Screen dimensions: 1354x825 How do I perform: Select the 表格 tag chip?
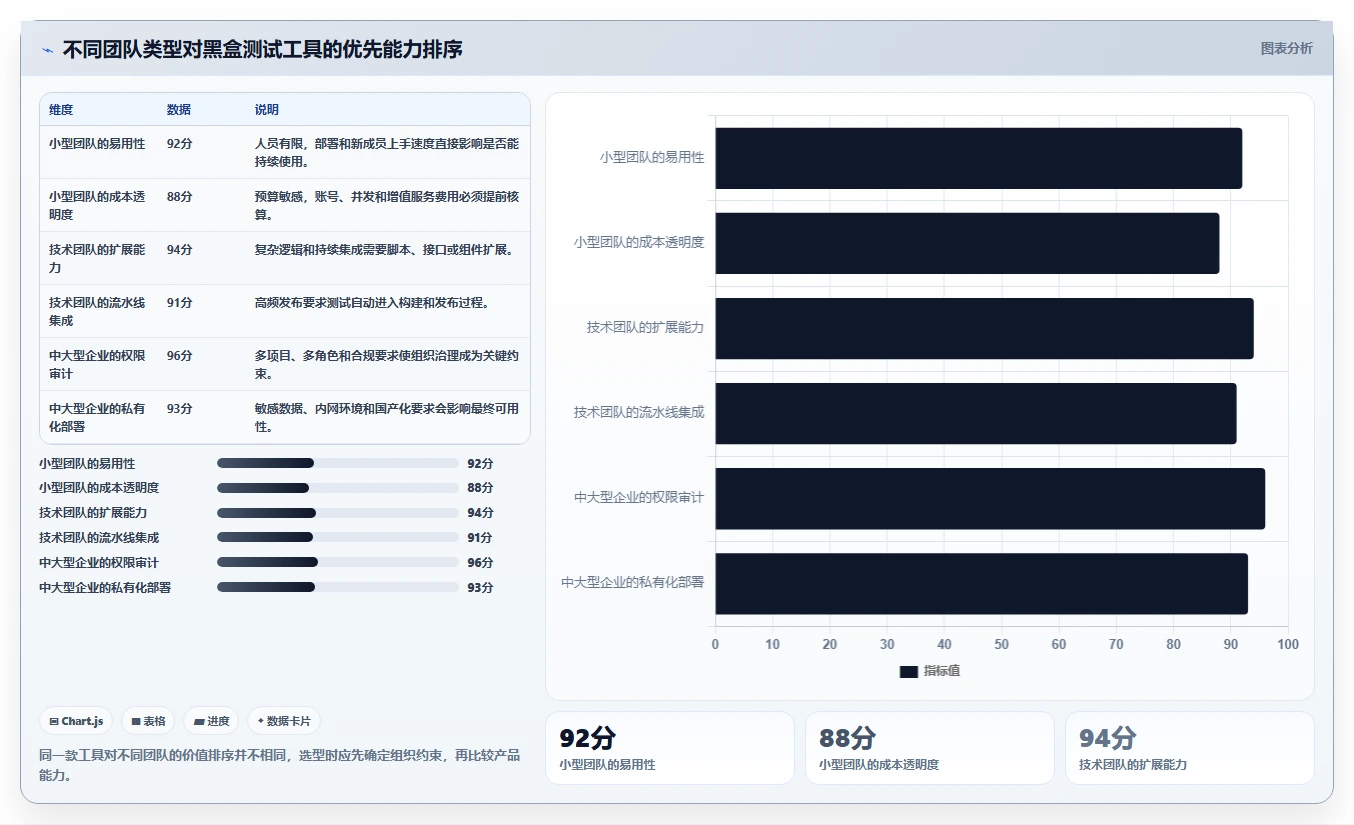(148, 721)
